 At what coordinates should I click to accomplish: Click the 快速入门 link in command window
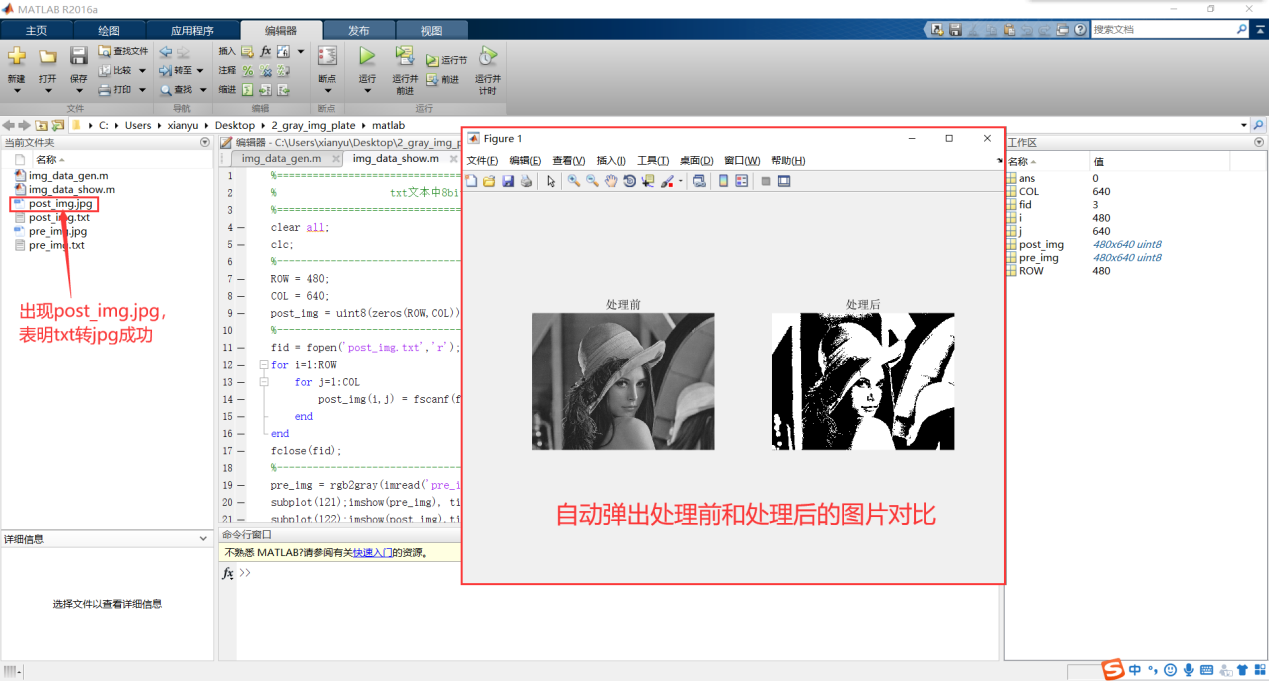[371, 552]
